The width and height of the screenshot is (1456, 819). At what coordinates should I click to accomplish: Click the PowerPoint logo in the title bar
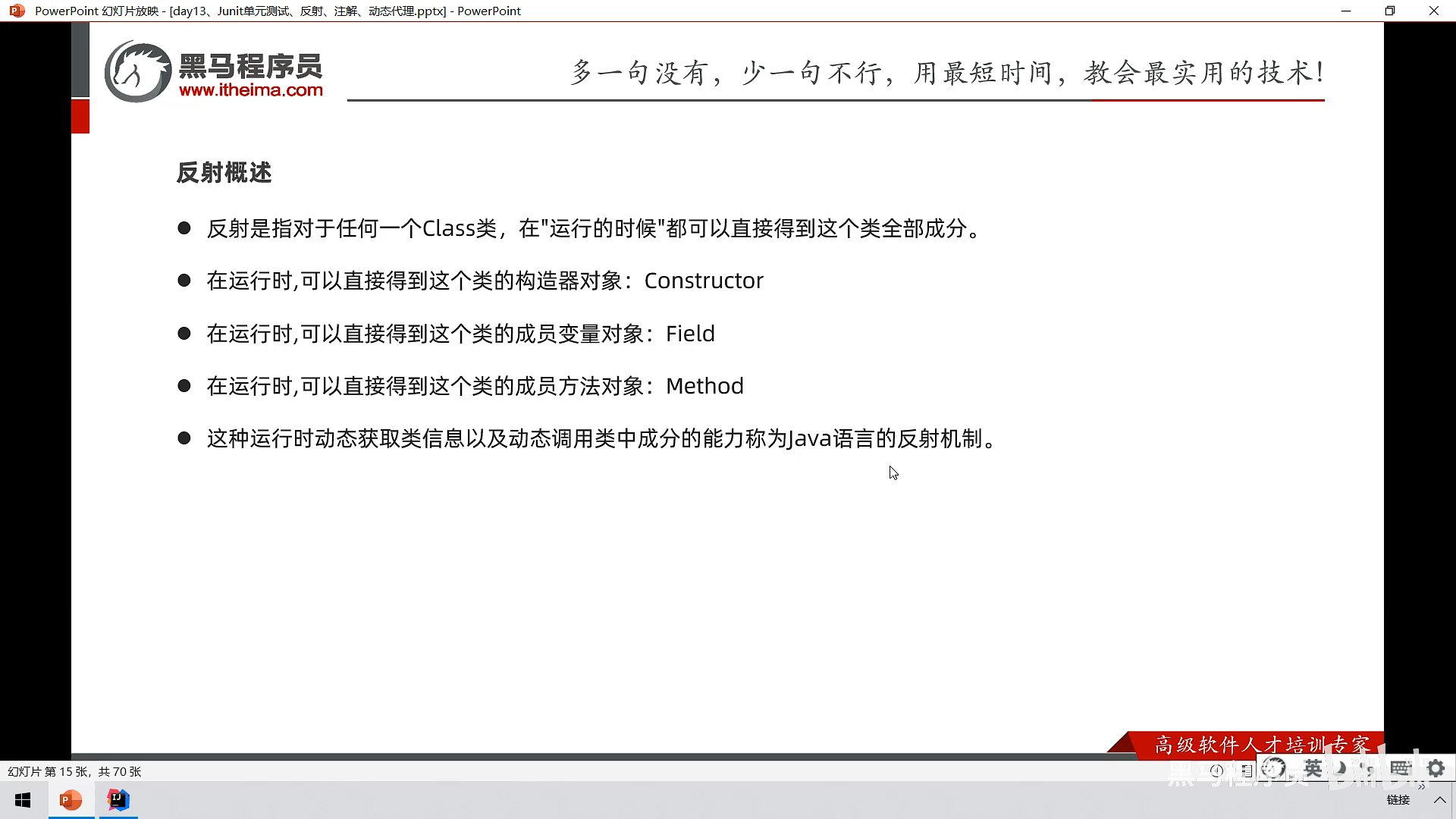17,11
